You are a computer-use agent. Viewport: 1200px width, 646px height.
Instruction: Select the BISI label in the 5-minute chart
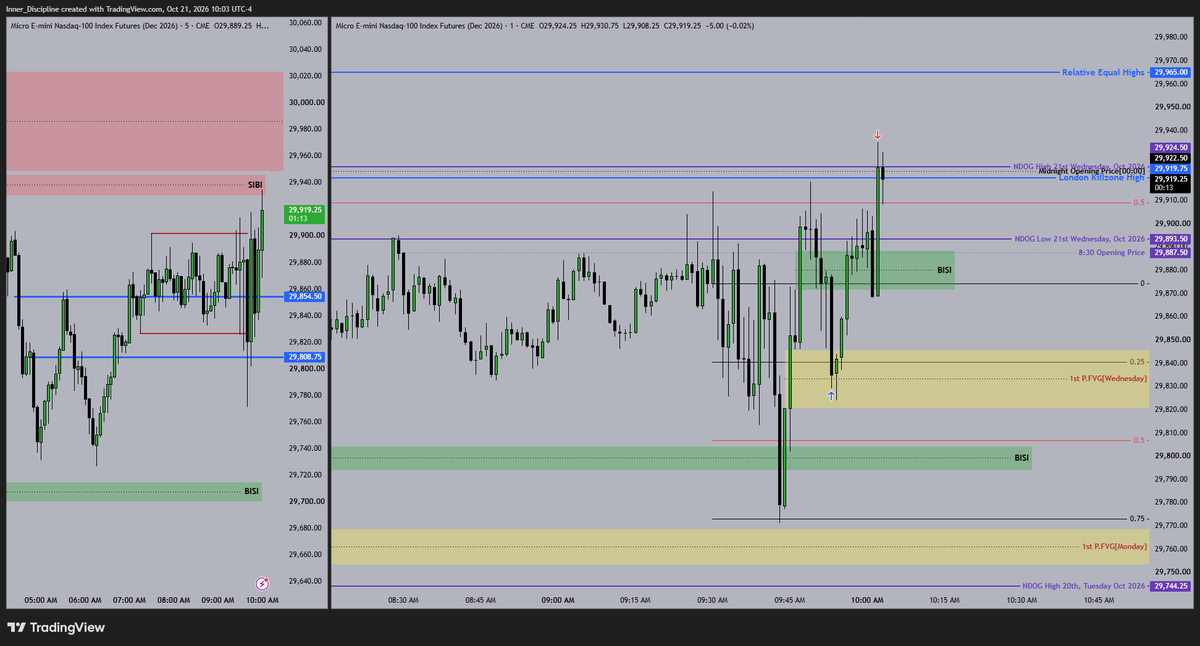pyautogui.click(x=251, y=491)
